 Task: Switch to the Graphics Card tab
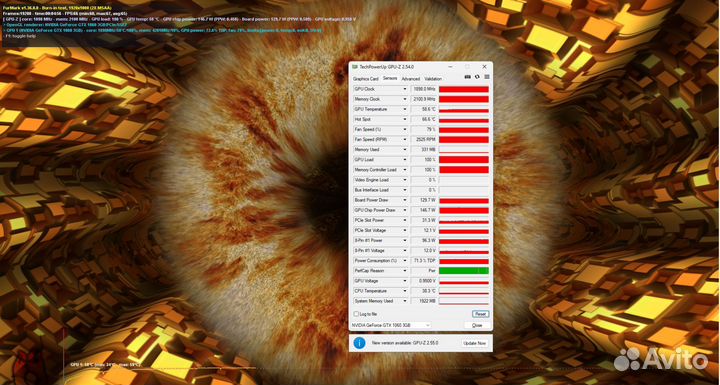(x=366, y=79)
